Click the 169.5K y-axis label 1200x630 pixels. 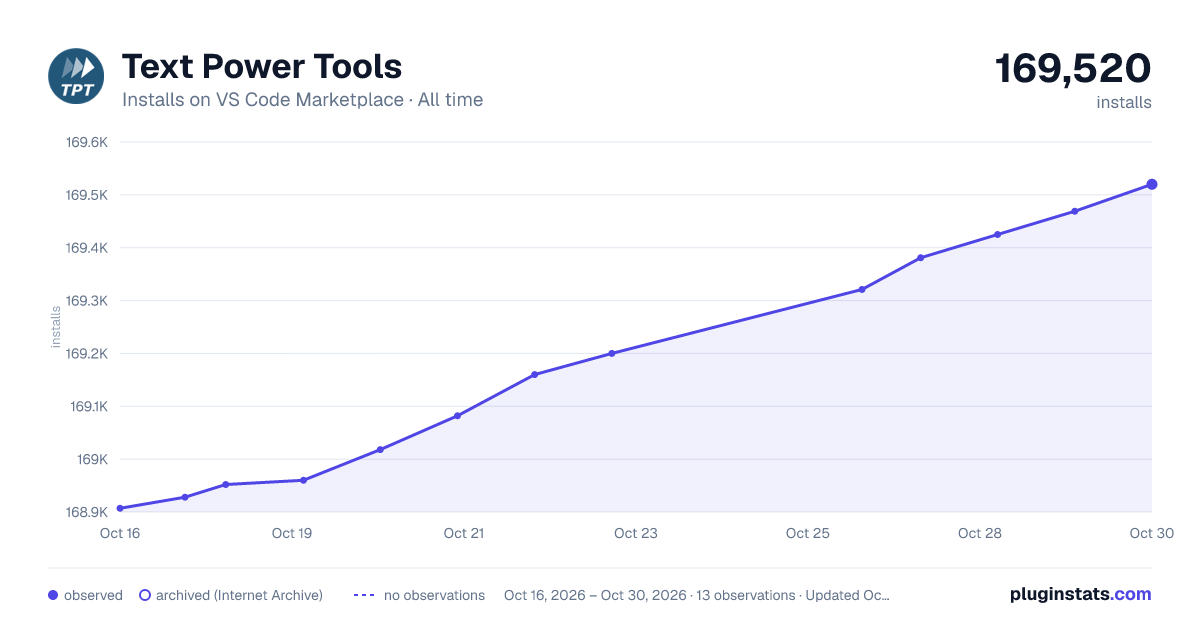point(87,195)
